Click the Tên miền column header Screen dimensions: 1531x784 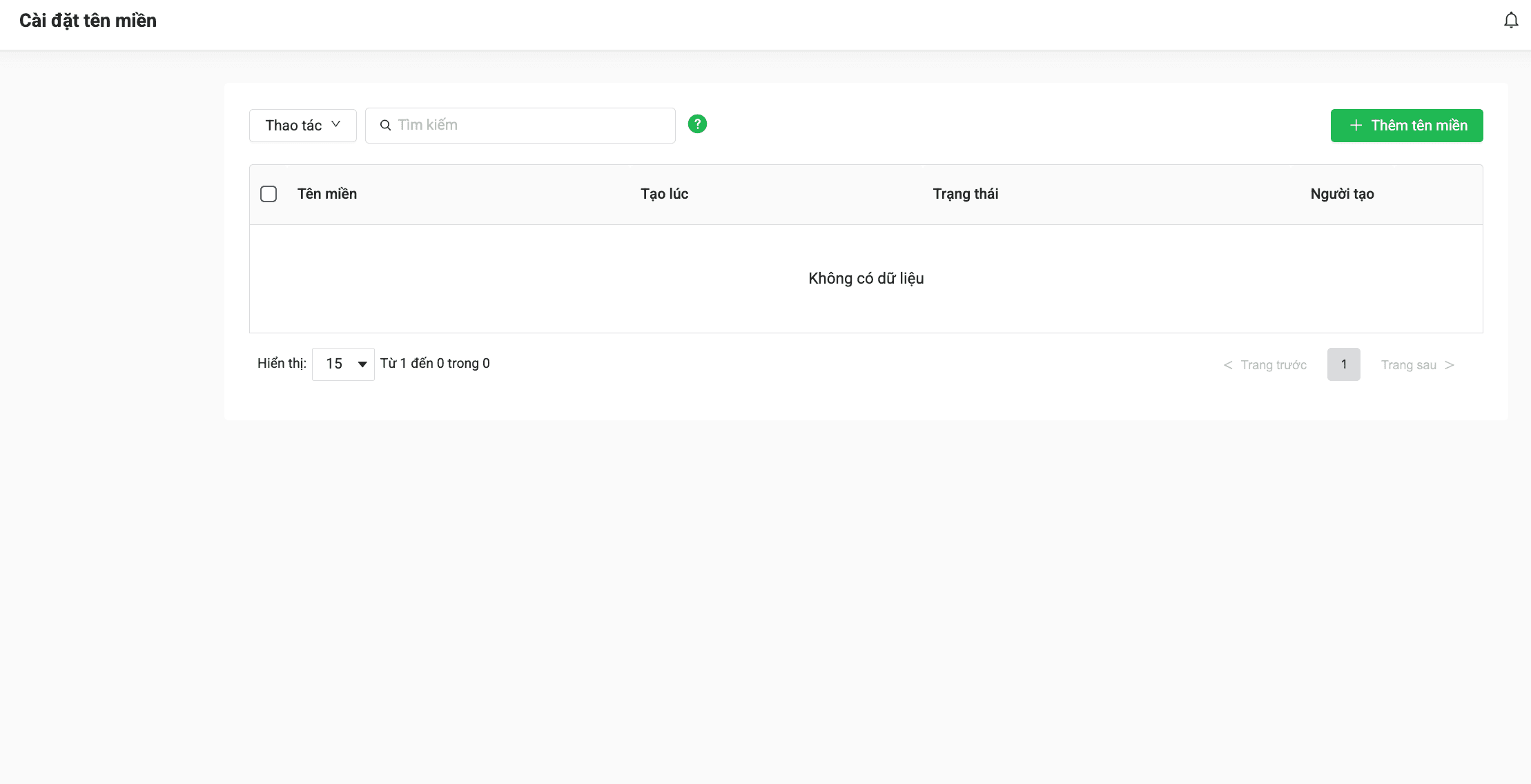pos(327,194)
